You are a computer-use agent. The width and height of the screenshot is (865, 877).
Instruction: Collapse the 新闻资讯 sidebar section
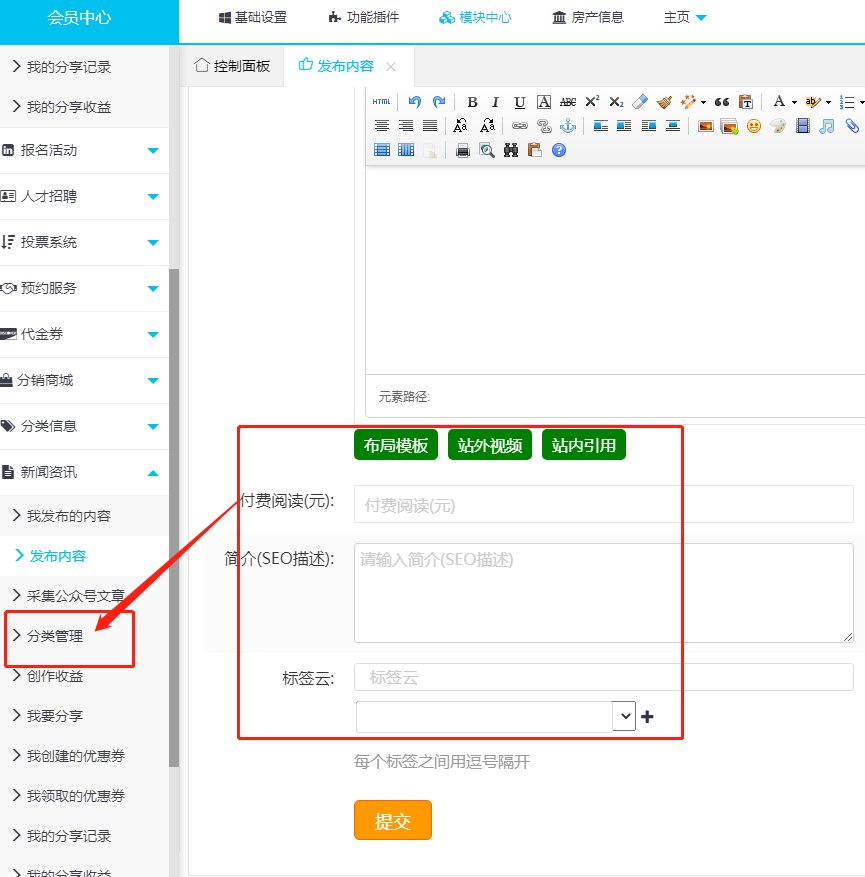pos(153,472)
